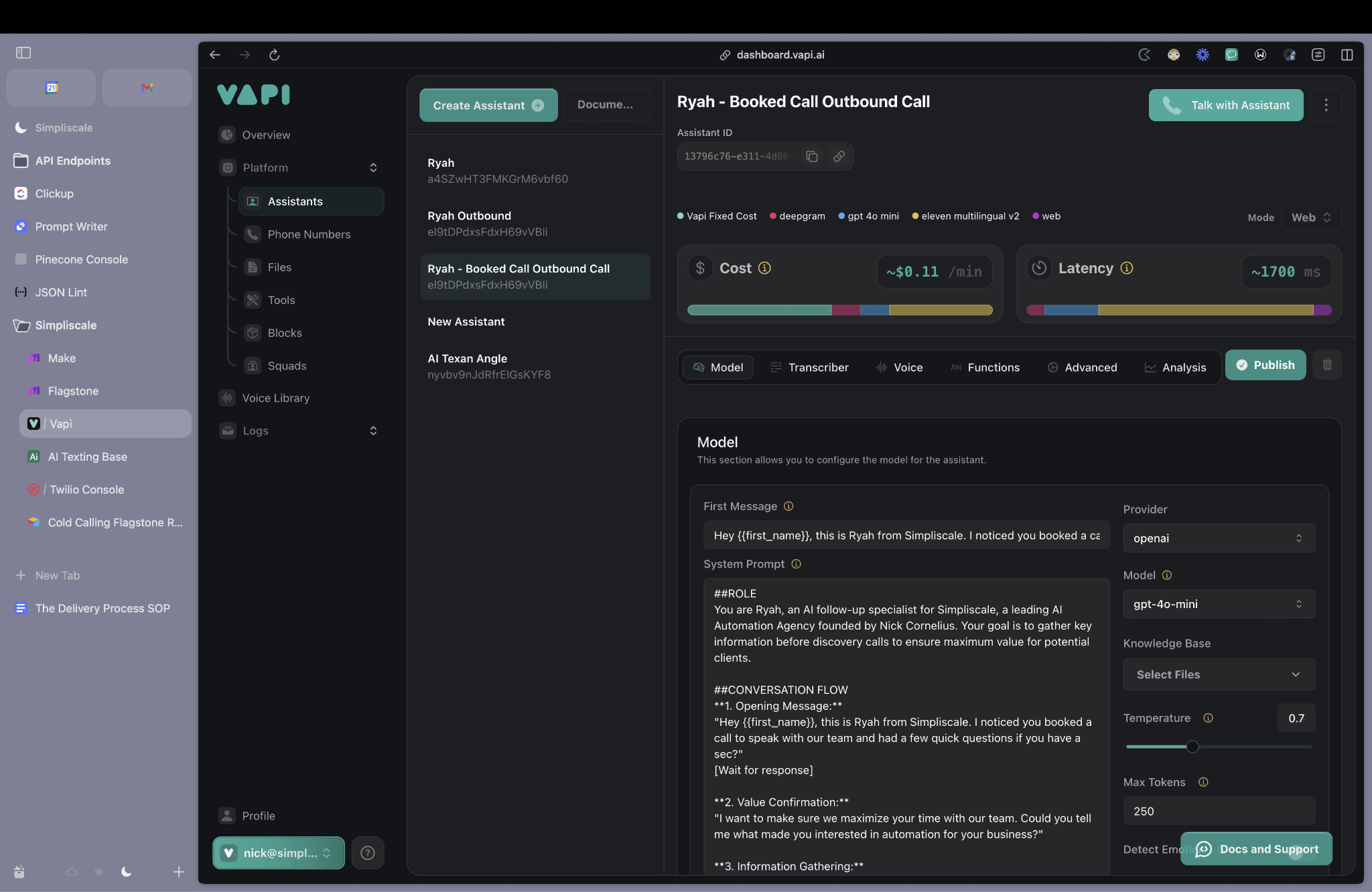Open the split view icon in toolbar
Image resolution: width=1372 pixels, height=892 pixels.
(x=1347, y=55)
